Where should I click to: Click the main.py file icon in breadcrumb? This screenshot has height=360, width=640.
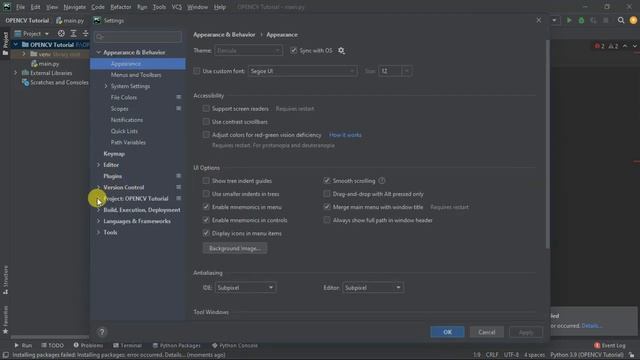pos(59,20)
